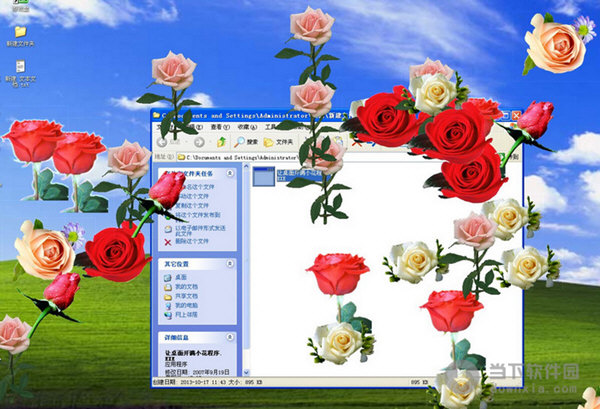The height and width of the screenshot is (409, 600).
Task: Click 修改日期: 2007年9月19日 detail text
Action: (197, 372)
